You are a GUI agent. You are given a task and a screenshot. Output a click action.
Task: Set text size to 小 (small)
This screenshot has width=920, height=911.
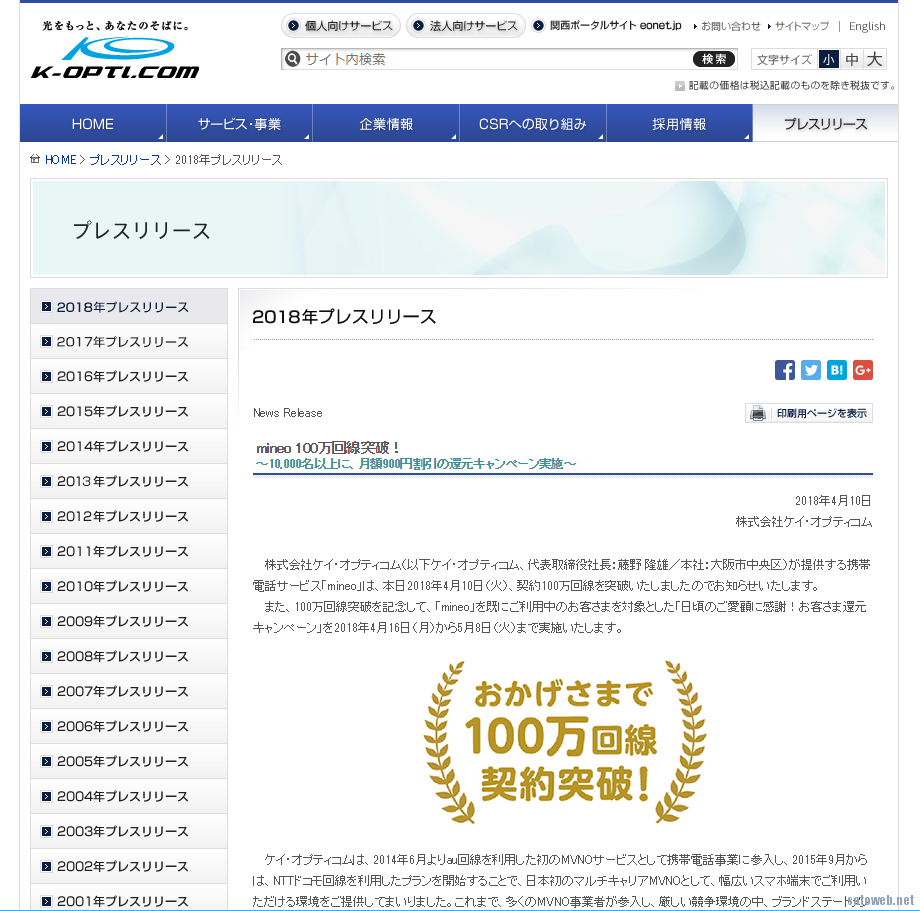coord(828,59)
